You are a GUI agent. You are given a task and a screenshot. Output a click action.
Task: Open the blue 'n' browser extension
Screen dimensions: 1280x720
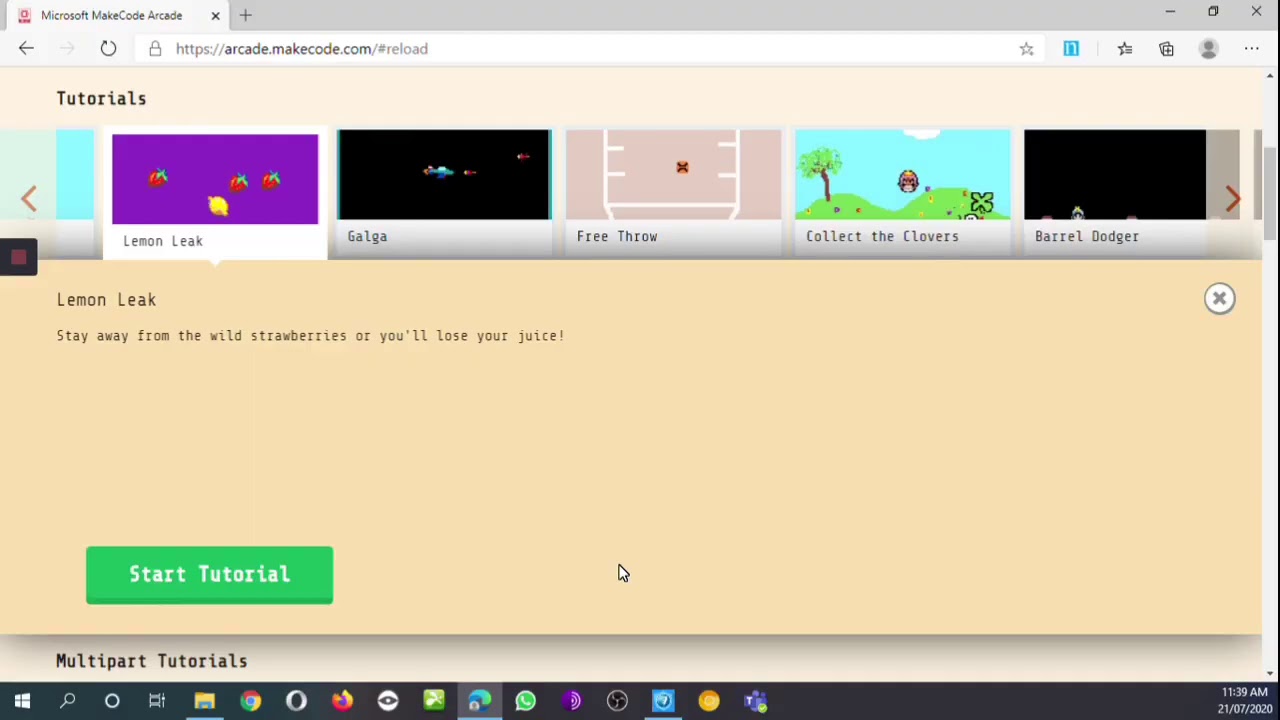click(1071, 48)
